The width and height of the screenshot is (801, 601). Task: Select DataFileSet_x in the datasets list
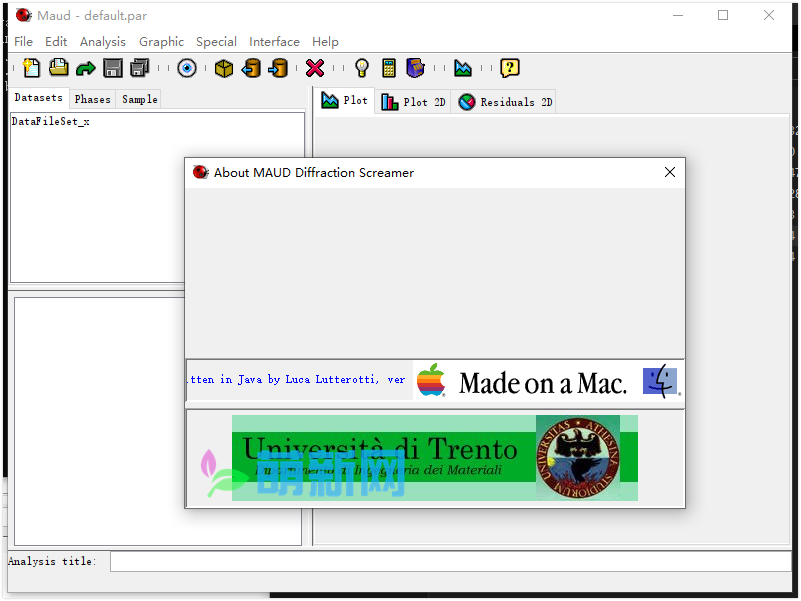(51, 122)
